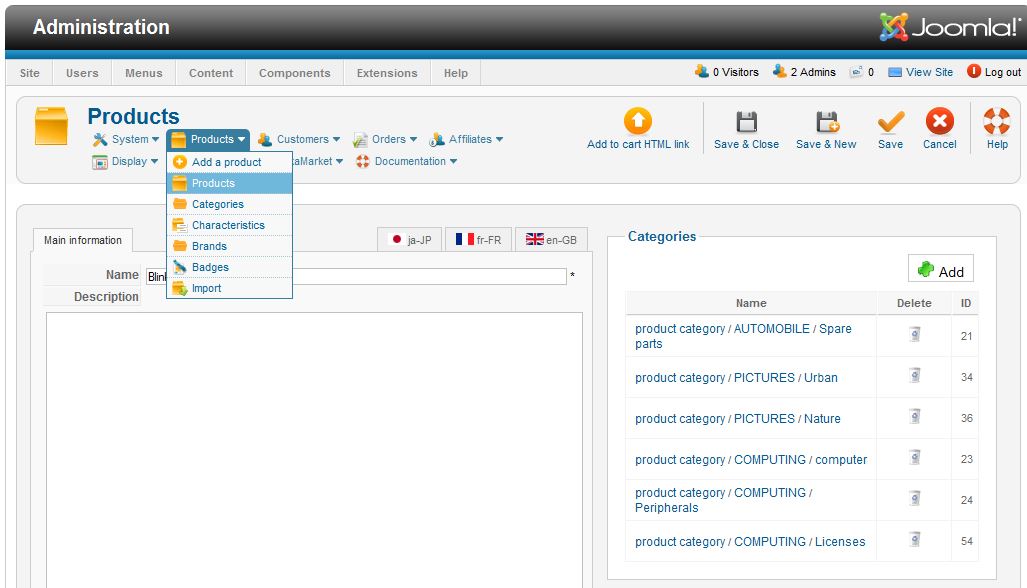Open the Components top menu

tap(295, 73)
